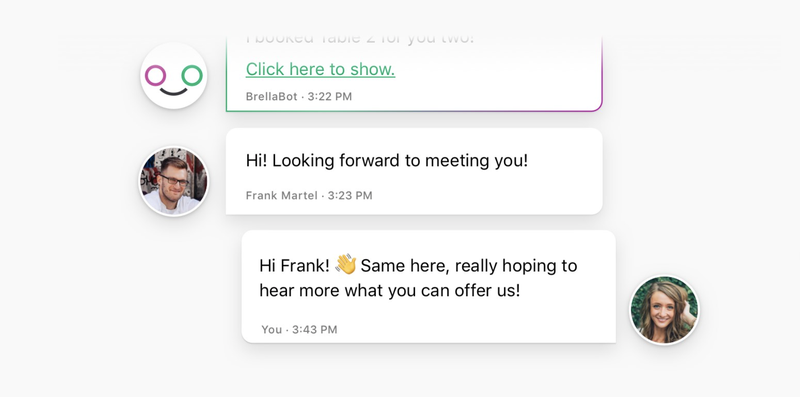This screenshot has width=800, height=397.
Task: Select the 'Looking forward to meeting you!' text
Action: tap(400, 161)
